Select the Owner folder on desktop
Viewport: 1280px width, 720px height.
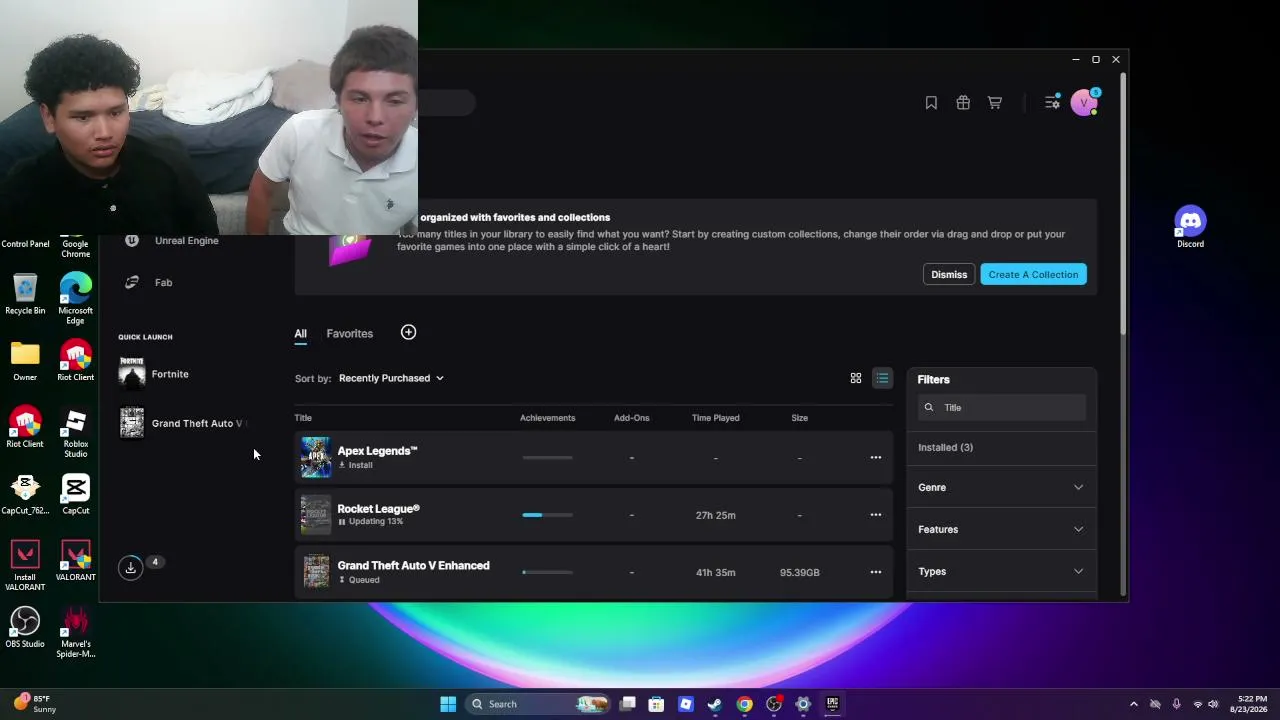click(25, 361)
